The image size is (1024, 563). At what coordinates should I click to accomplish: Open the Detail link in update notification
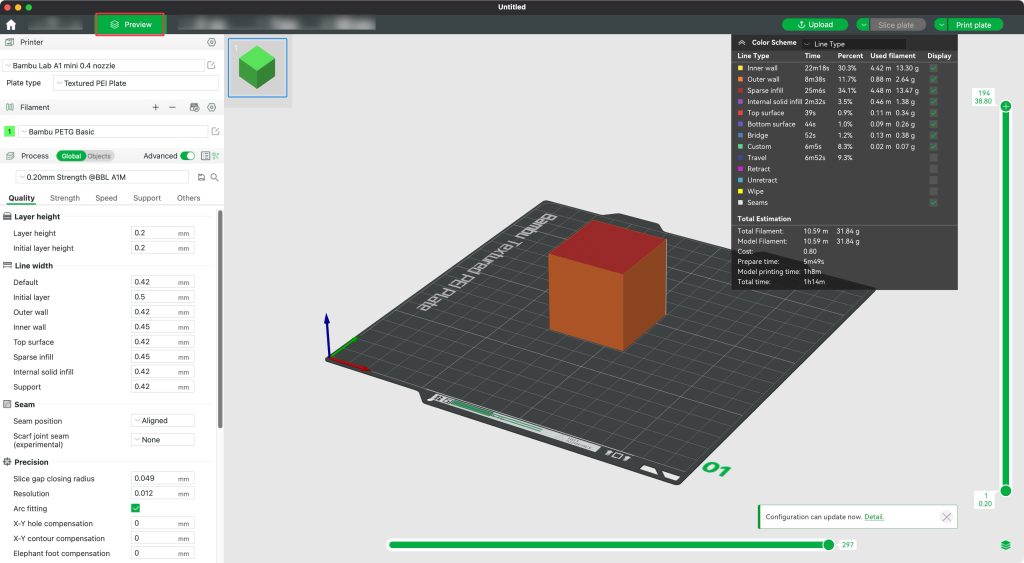pyautogui.click(x=873, y=517)
